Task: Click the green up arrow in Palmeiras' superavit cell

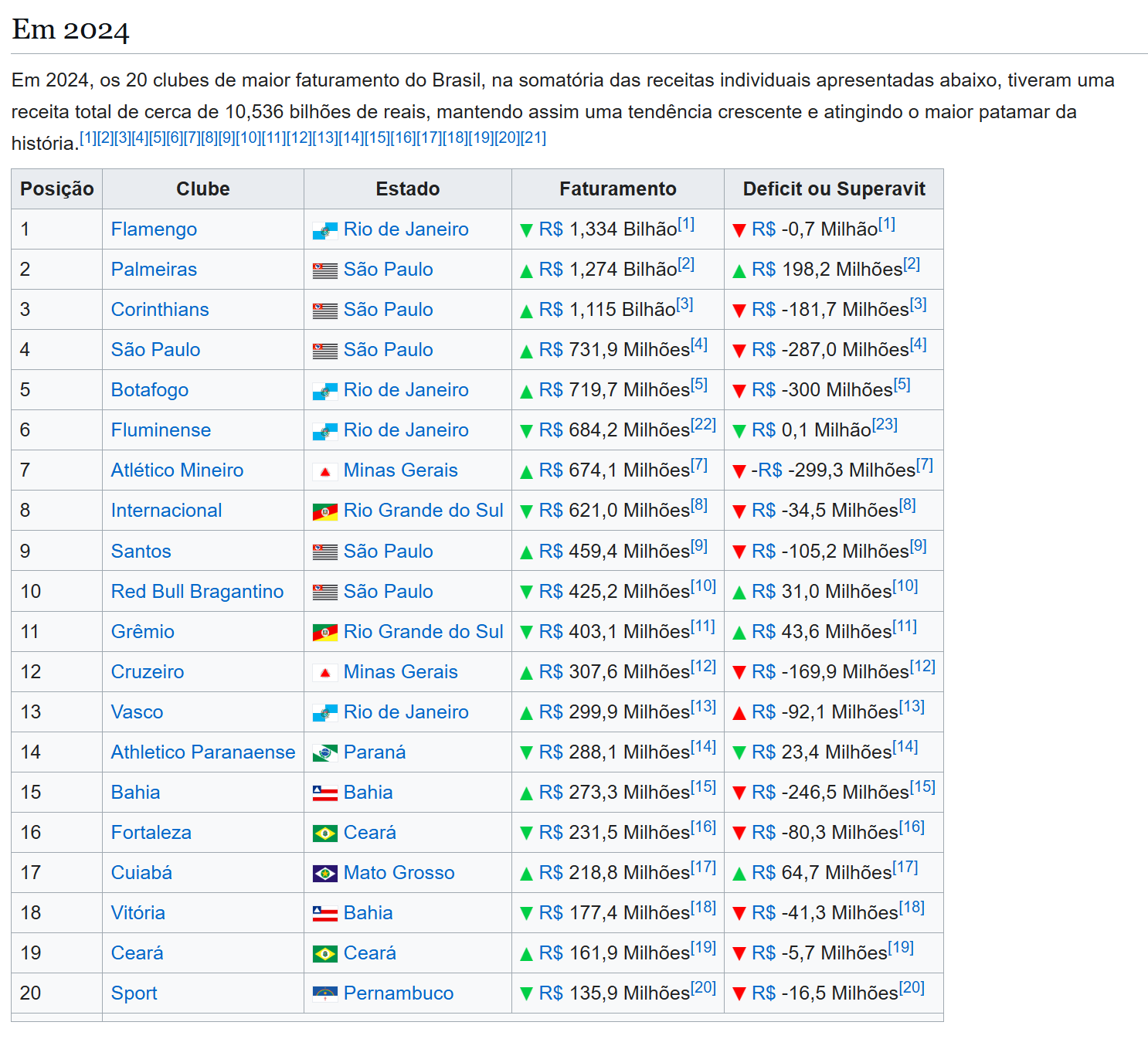Action: (x=739, y=270)
